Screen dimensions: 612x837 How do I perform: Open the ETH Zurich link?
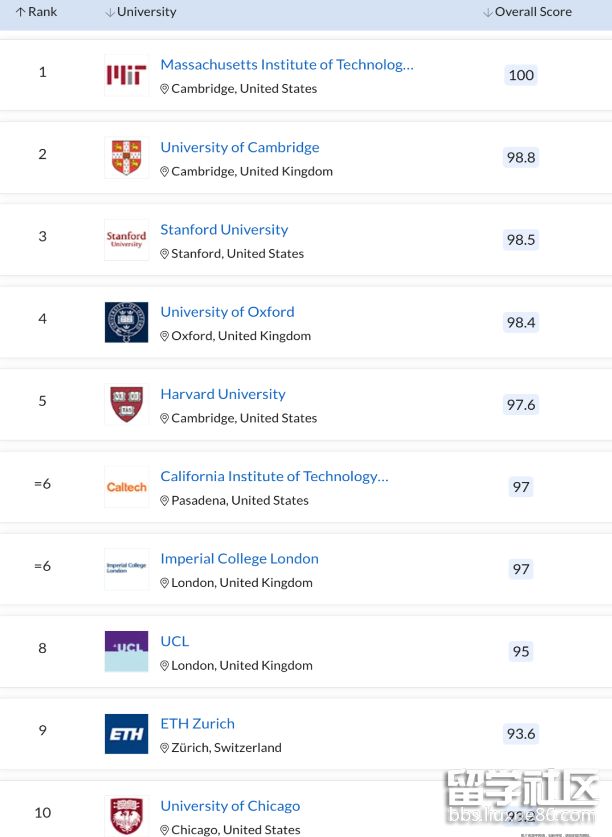coord(198,723)
